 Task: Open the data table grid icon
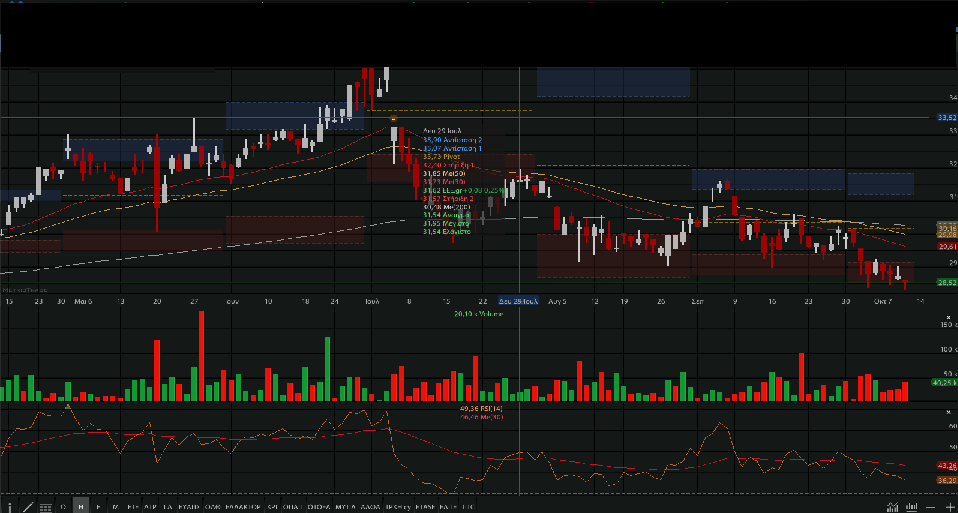point(45,507)
